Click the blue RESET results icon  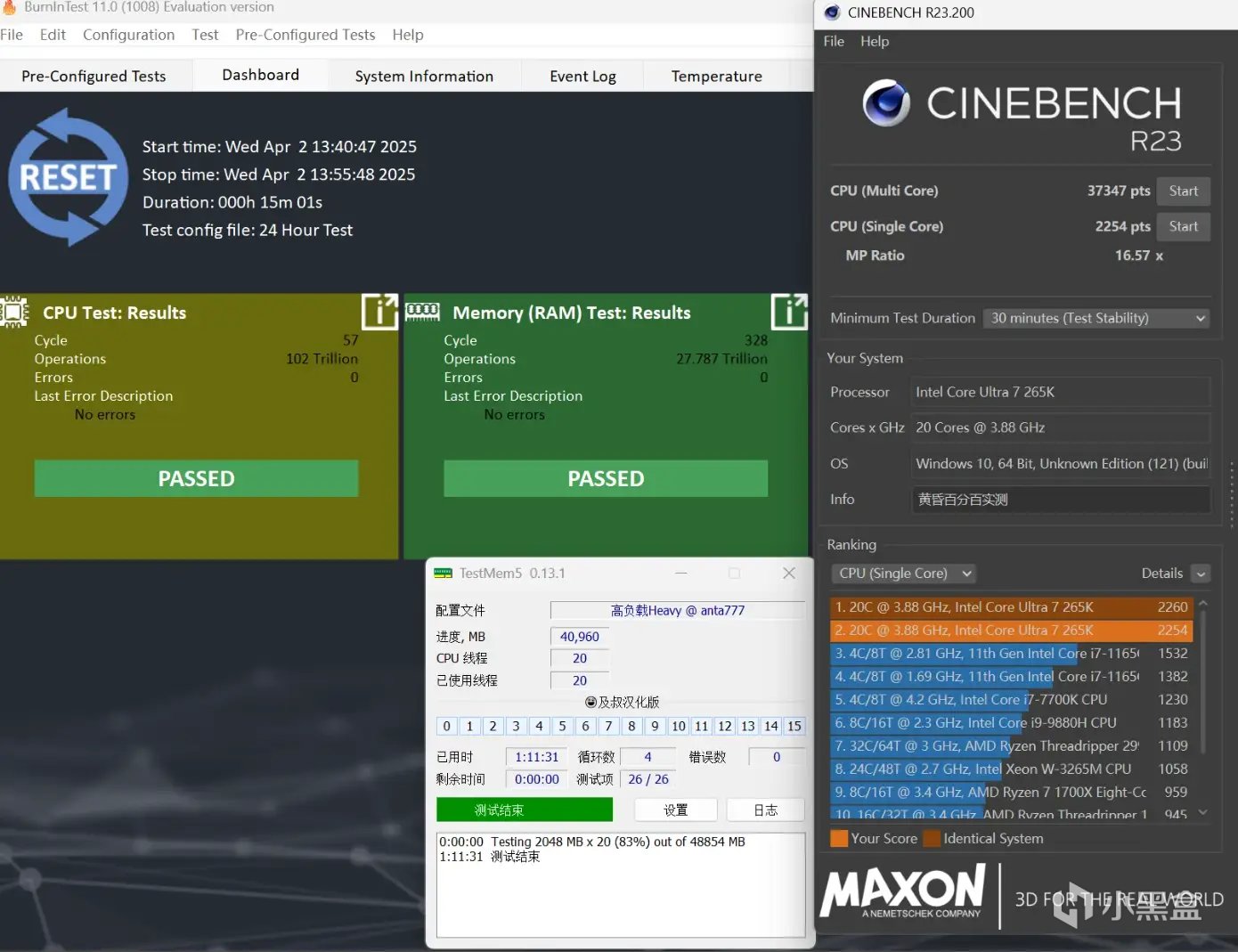point(68,177)
